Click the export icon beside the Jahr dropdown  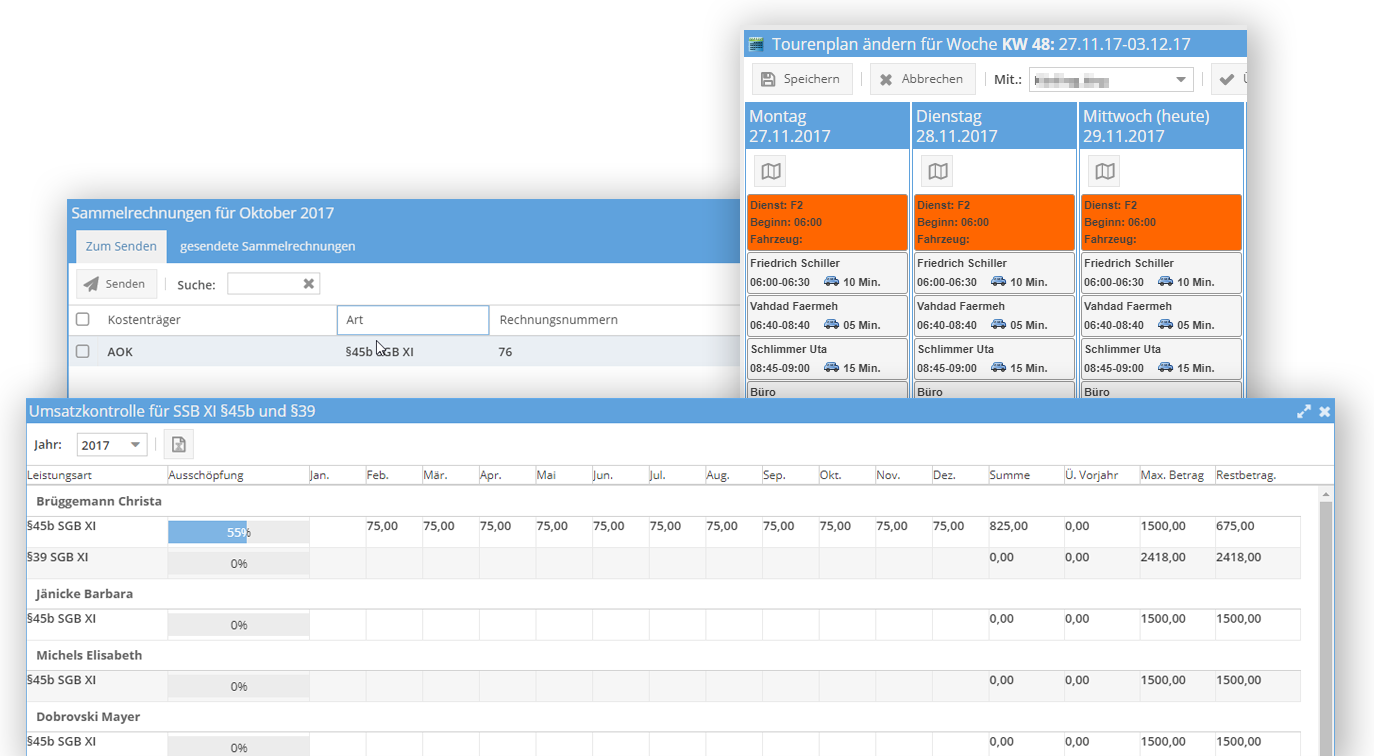[x=178, y=445]
